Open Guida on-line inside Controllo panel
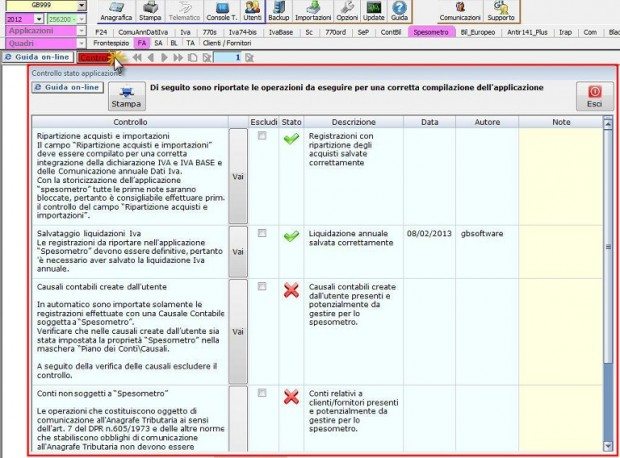This screenshot has height=458, width=620. [68, 87]
